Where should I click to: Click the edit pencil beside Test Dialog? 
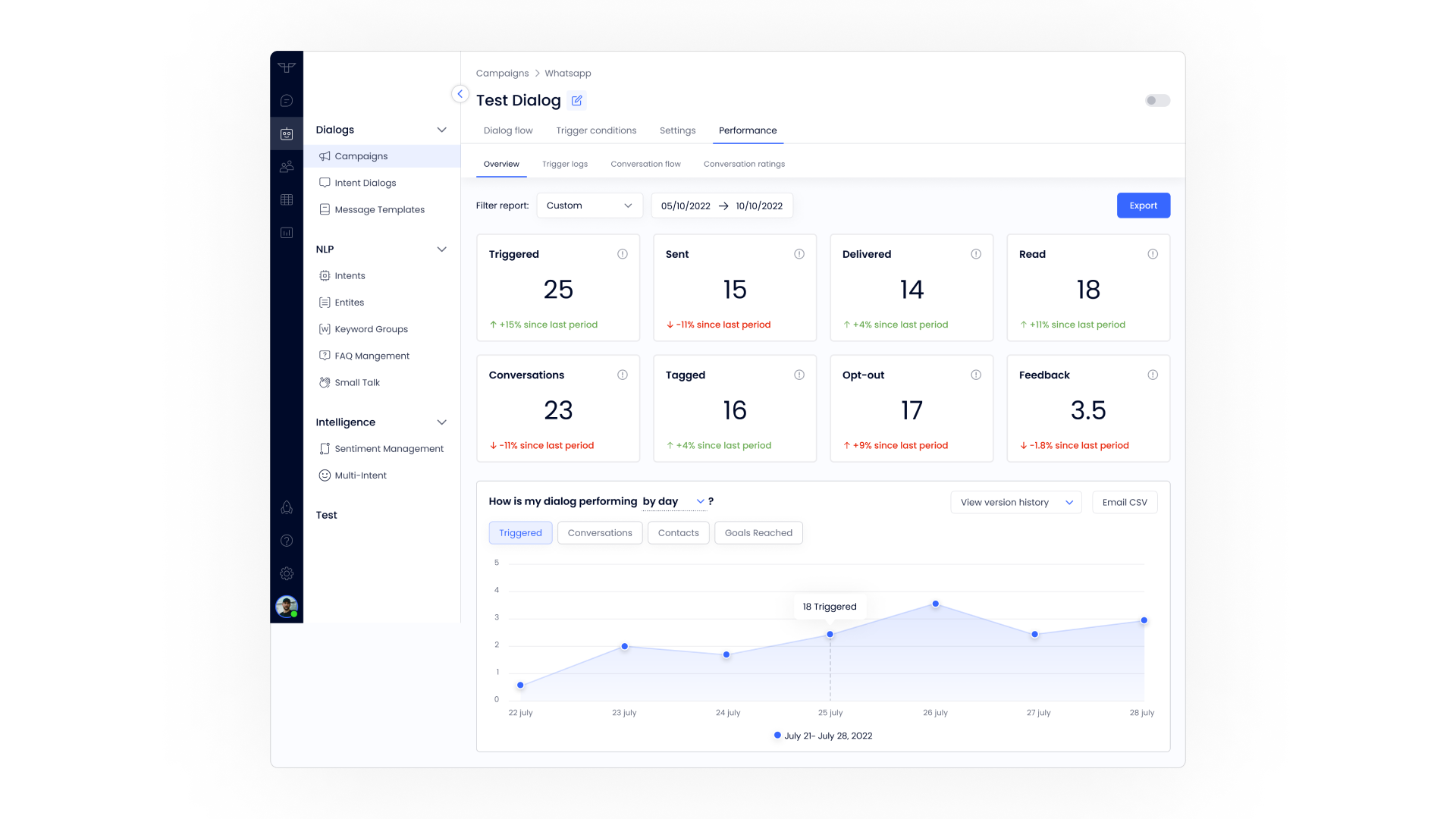576,101
